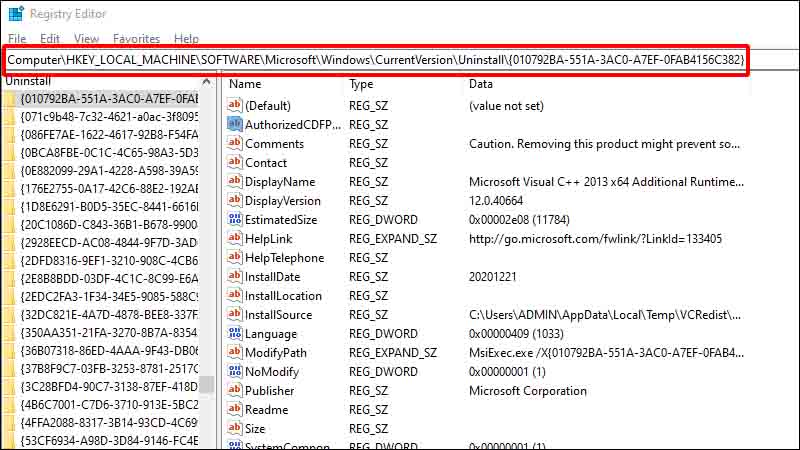Select the {36B07318-86ED-4AAA registry key
Viewport: 800px width, 450px height.
tap(109, 351)
